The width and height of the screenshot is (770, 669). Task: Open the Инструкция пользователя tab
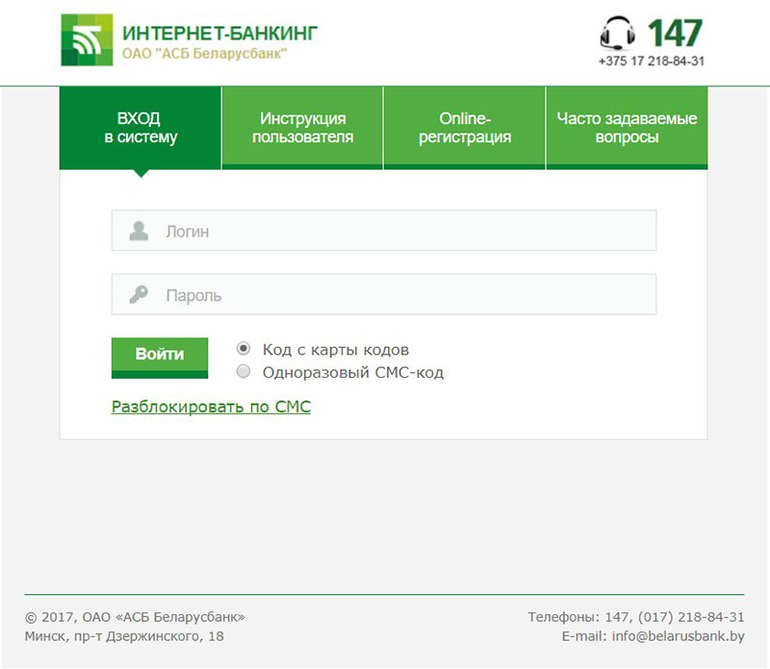tap(302, 128)
